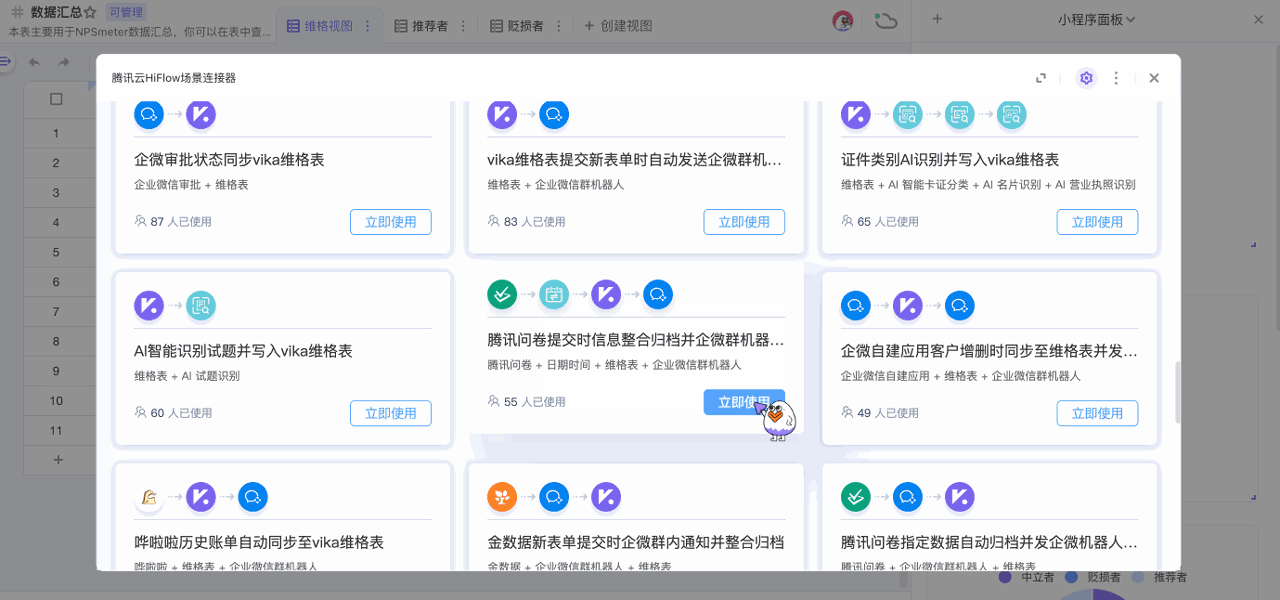Click 创建视图 to add a new view

pos(618,26)
